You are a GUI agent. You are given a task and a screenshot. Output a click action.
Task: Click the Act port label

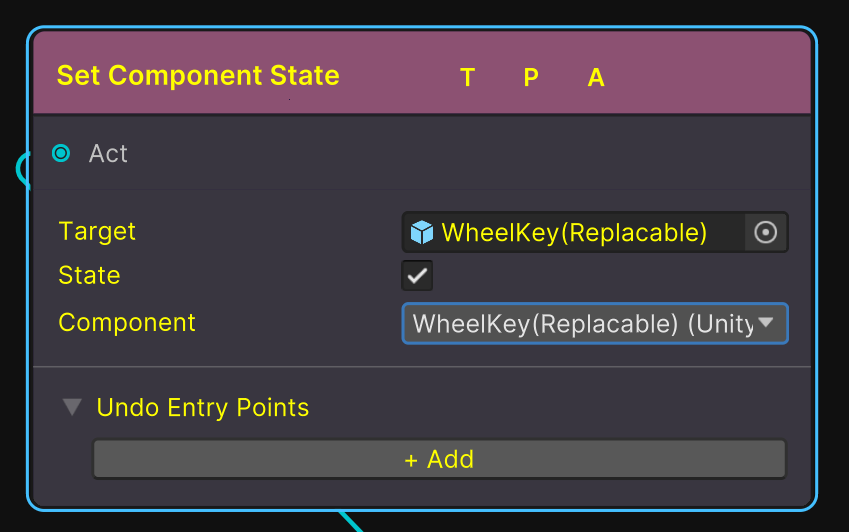[x=108, y=154]
